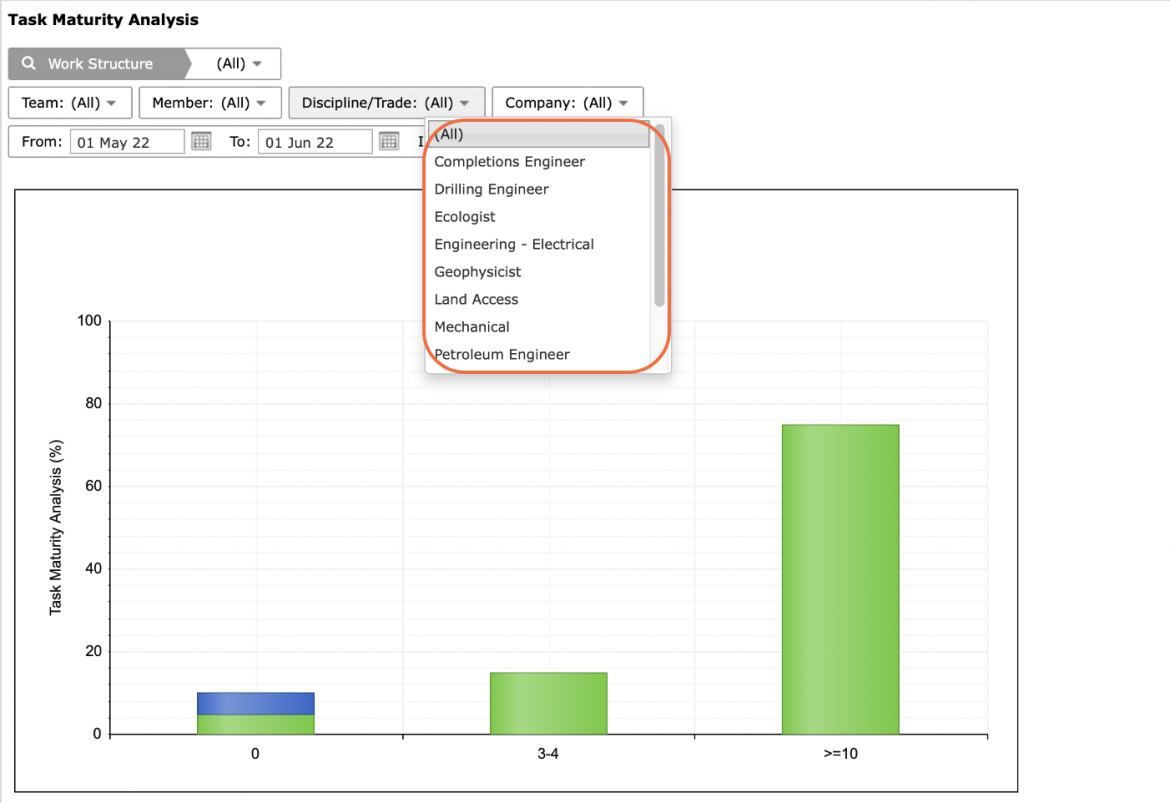Open the Team filter dropdown
Image resolution: width=1170 pixels, height=803 pixels.
point(70,103)
